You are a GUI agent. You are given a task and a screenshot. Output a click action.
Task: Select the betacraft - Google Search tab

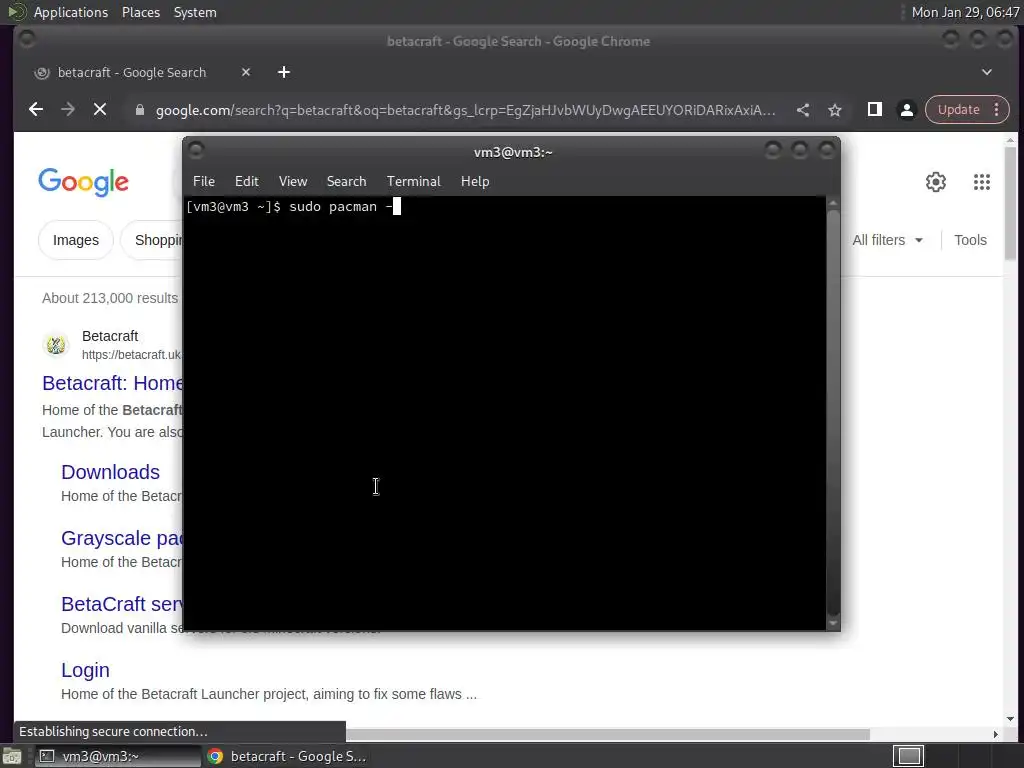[x=132, y=72]
